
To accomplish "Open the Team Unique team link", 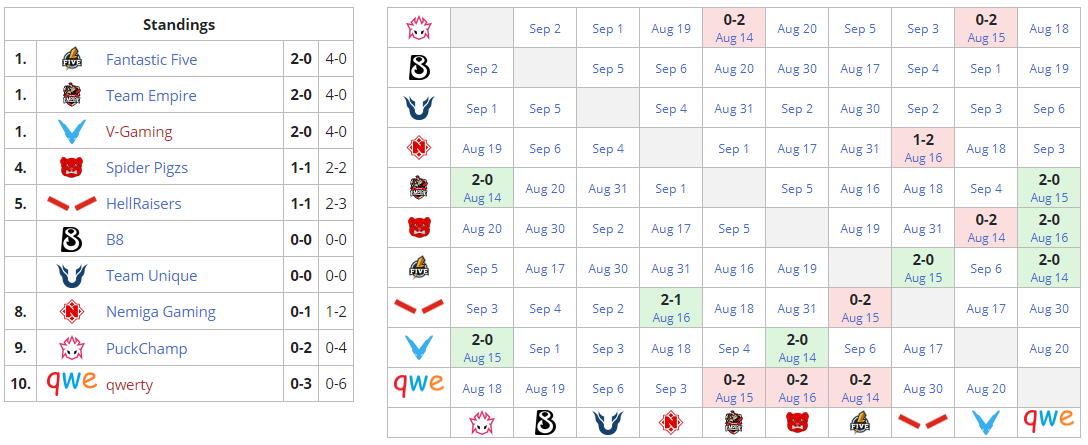I will click(x=151, y=276).
